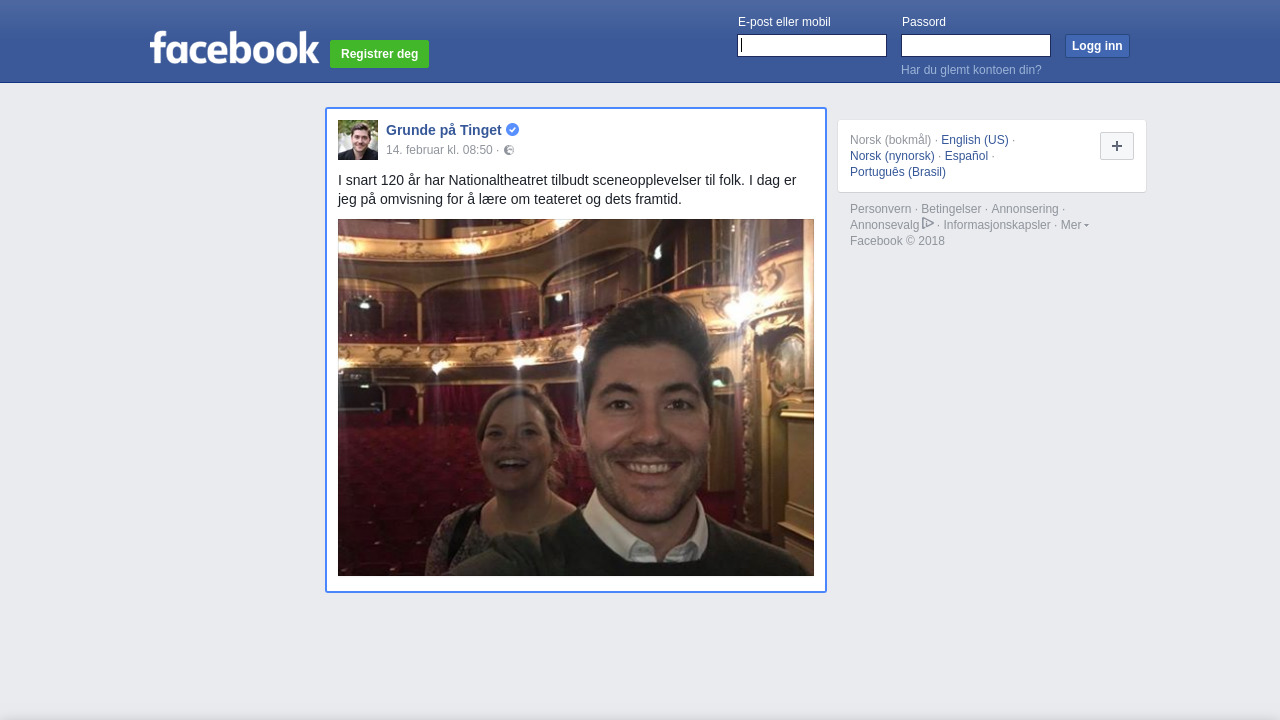Open the theatre selfie photo
1280x720 pixels.
tap(576, 397)
